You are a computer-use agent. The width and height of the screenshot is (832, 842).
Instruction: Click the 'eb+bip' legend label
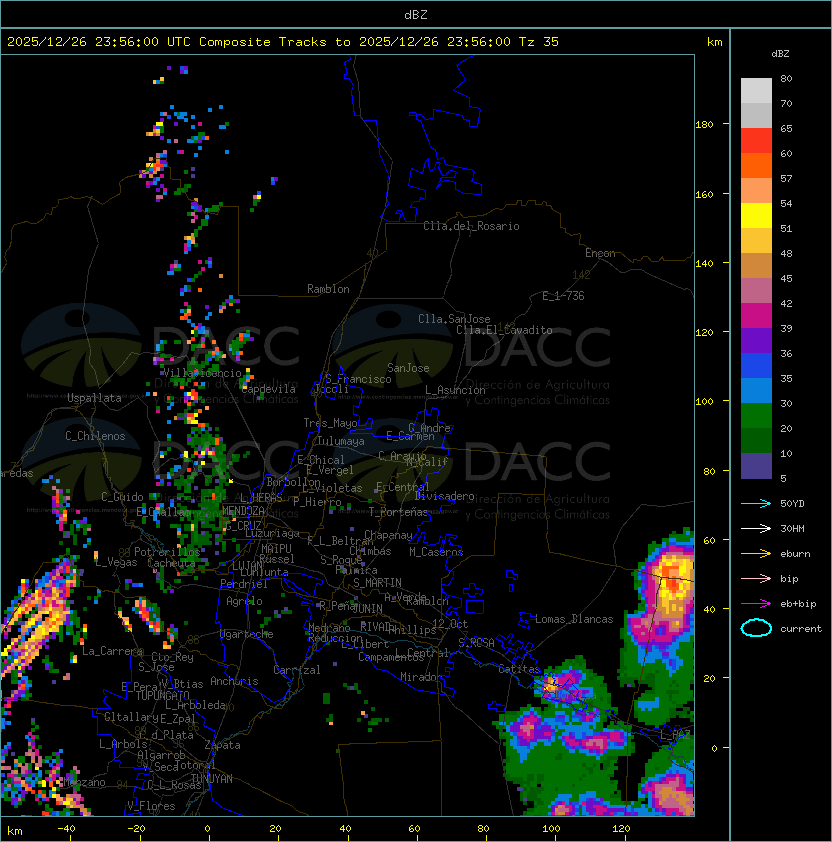798,604
